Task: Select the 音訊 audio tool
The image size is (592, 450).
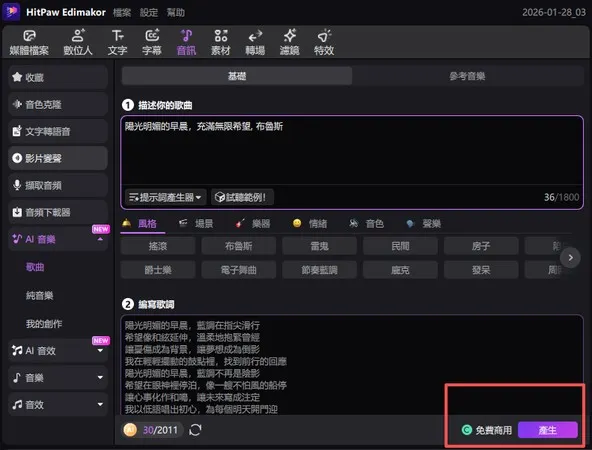Action: tap(186, 43)
